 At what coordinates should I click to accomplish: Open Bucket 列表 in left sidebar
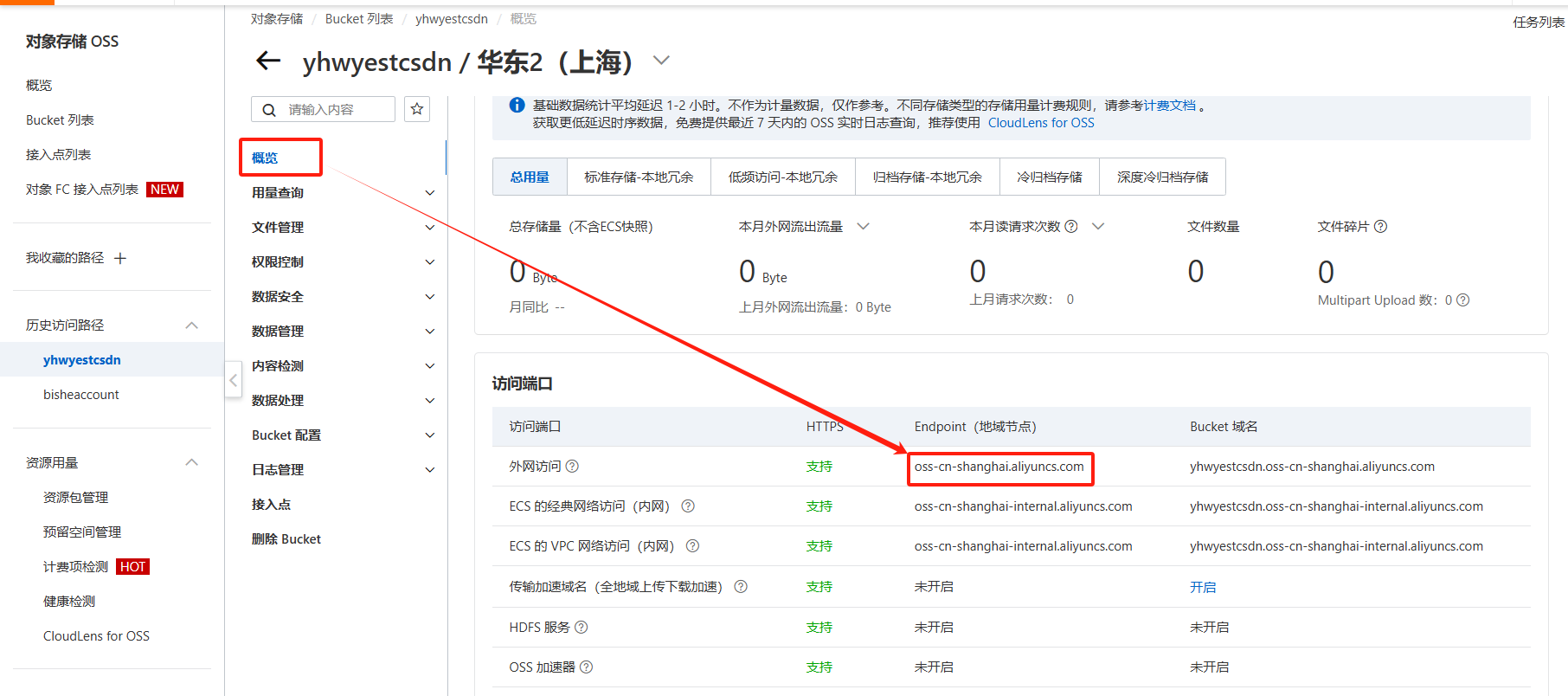60,120
